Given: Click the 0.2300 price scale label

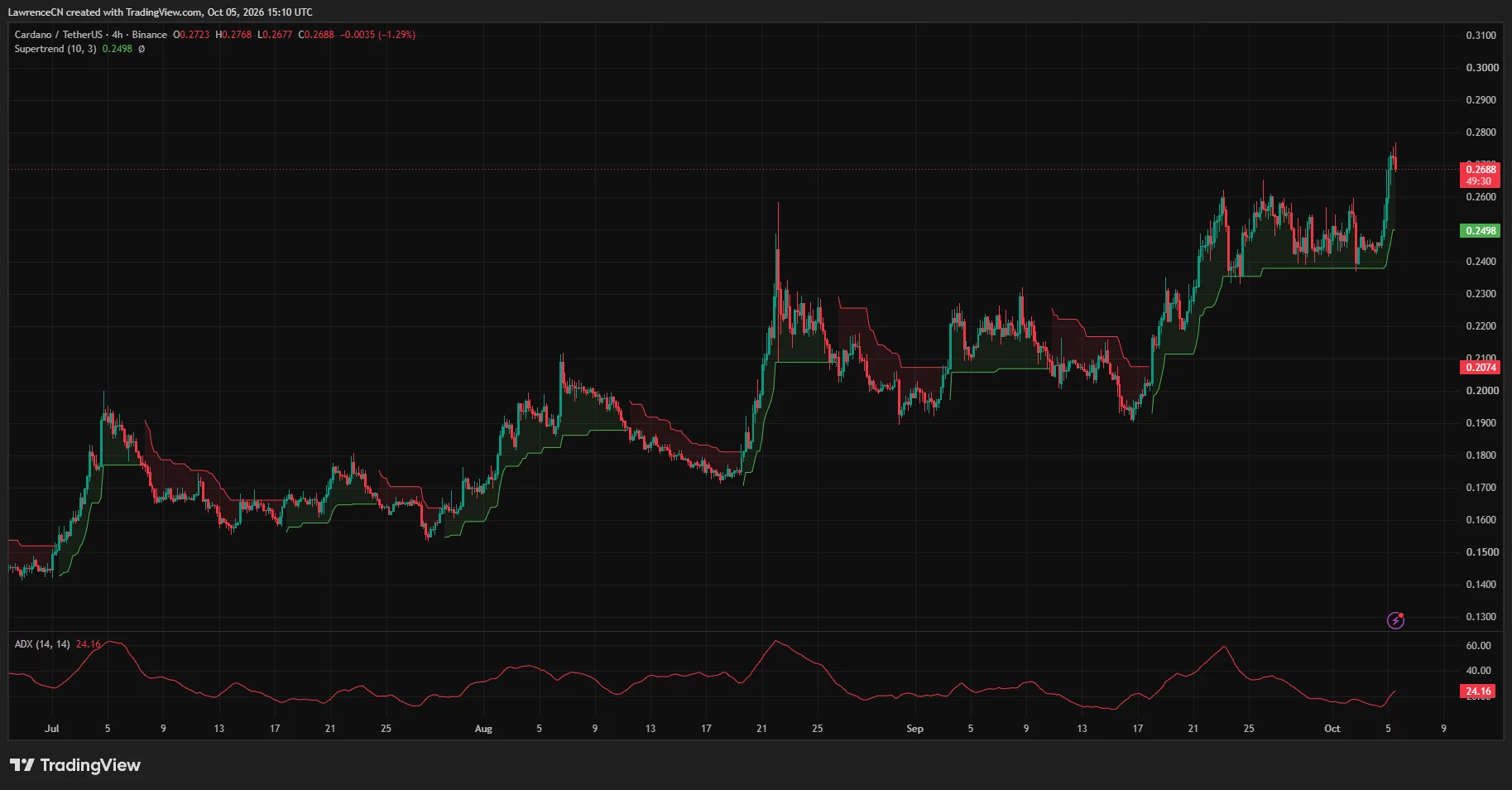Looking at the screenshot, I should 1481,294.
